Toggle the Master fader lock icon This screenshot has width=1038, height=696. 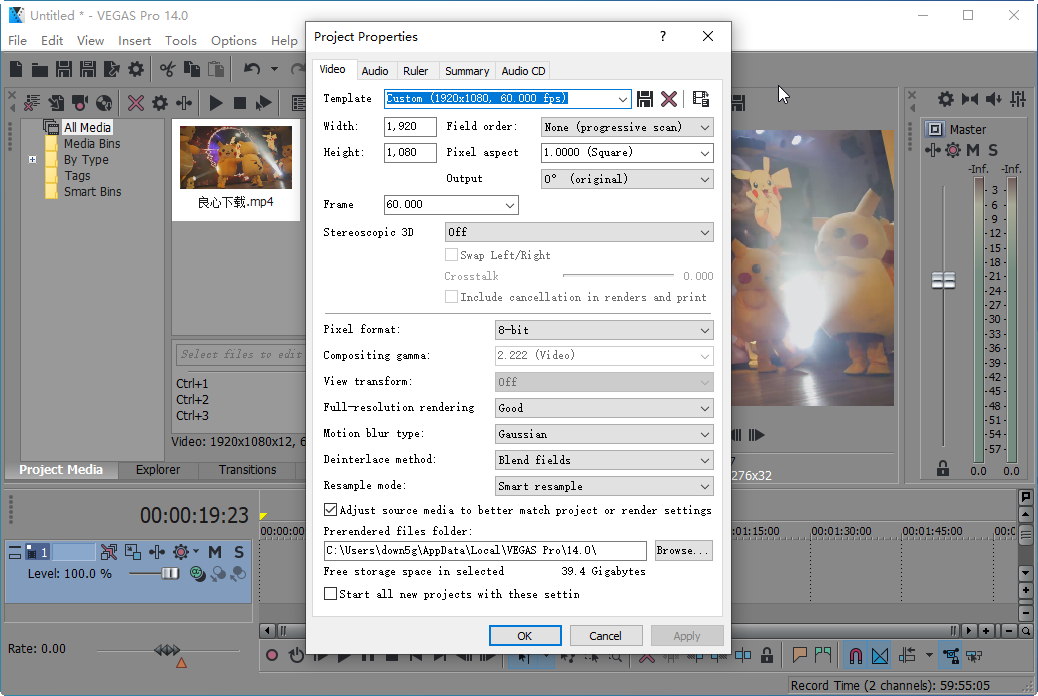pos(943,468)
